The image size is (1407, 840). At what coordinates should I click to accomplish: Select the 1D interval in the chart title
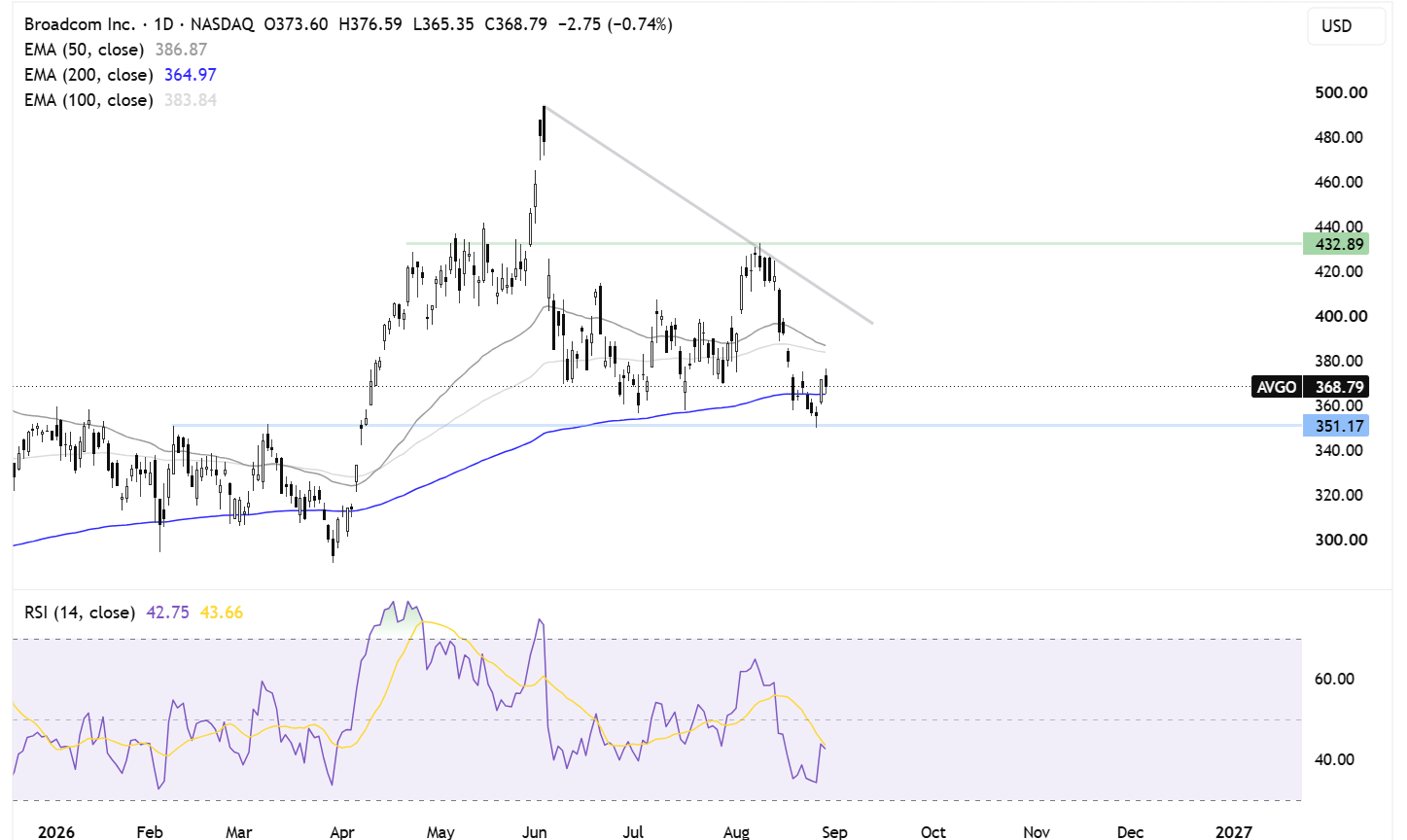click(163, 24)
